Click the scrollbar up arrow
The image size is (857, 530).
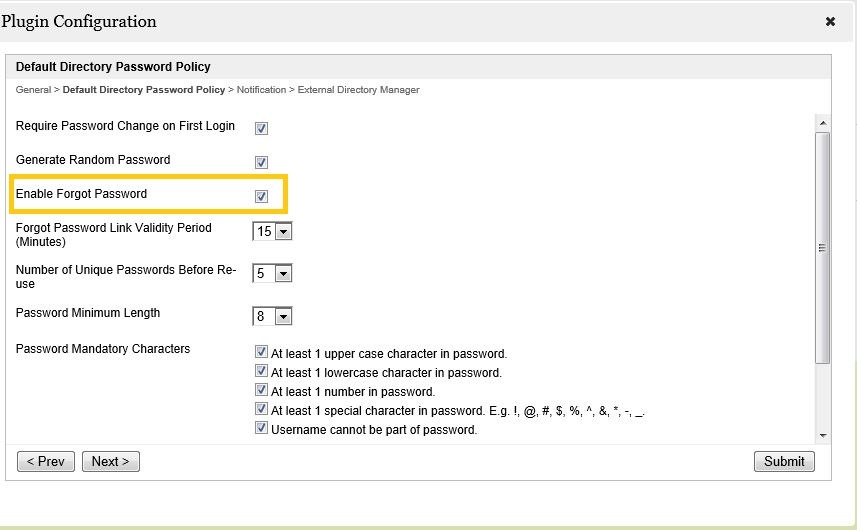click(823, 124)
